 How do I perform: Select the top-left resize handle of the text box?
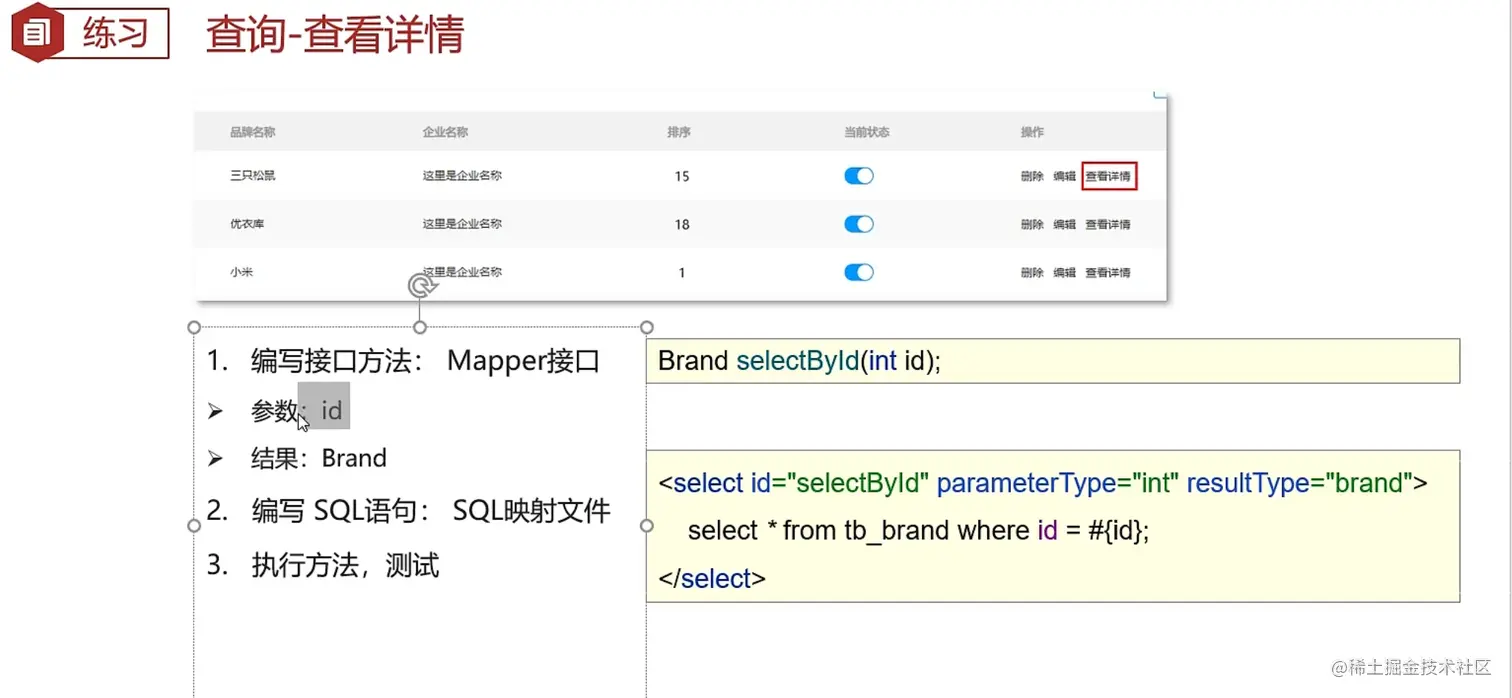tap(194, 327)
